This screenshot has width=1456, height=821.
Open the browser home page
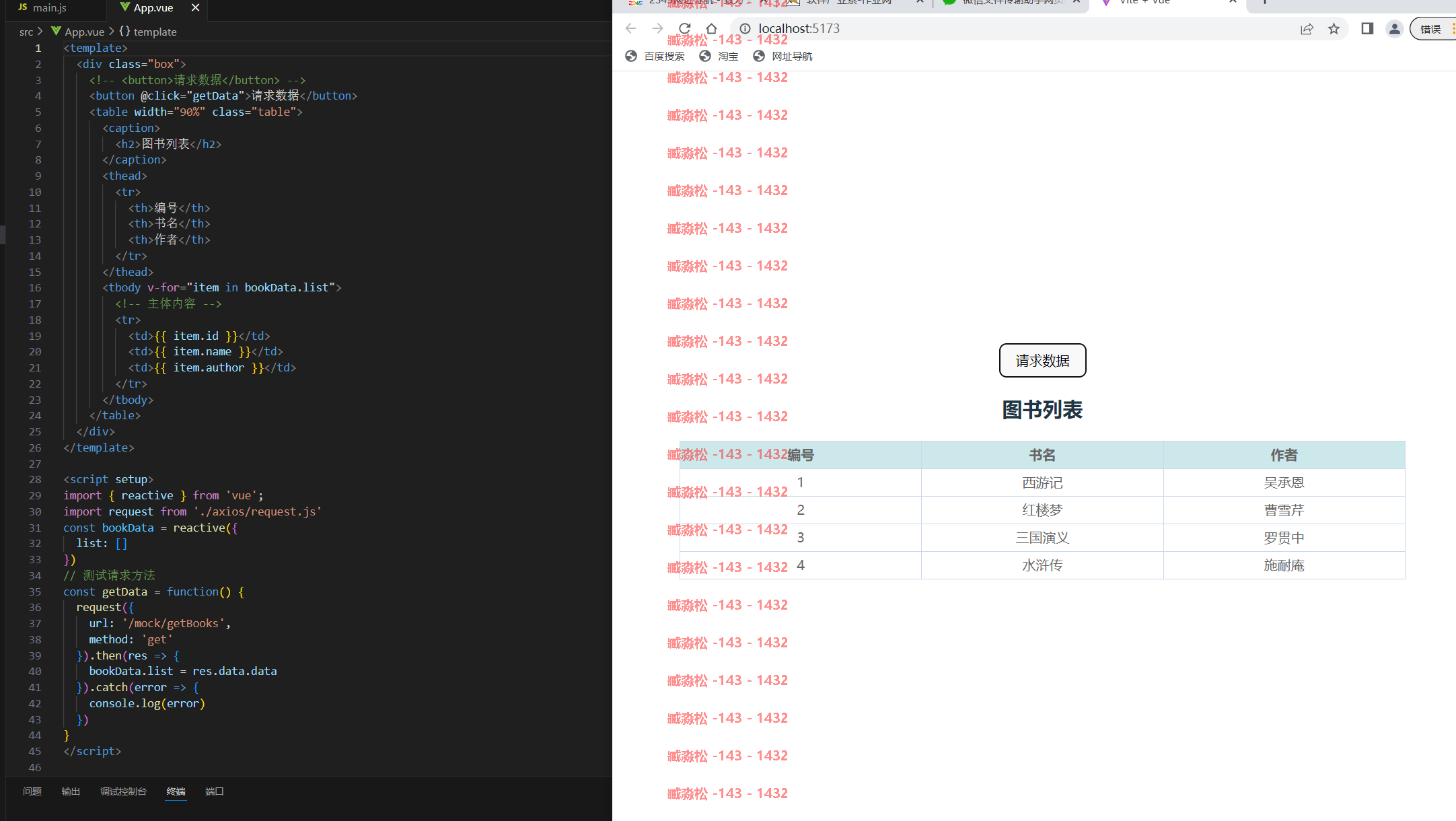[711, 28]
